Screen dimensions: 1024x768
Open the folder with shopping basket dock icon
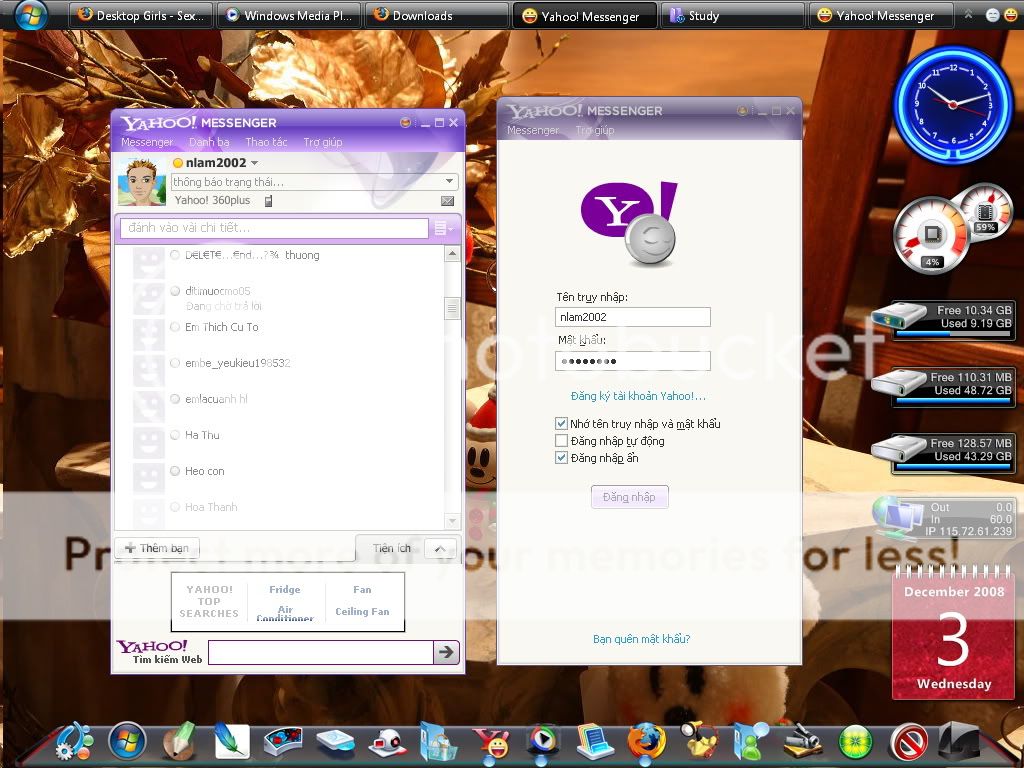click(438, 742)
